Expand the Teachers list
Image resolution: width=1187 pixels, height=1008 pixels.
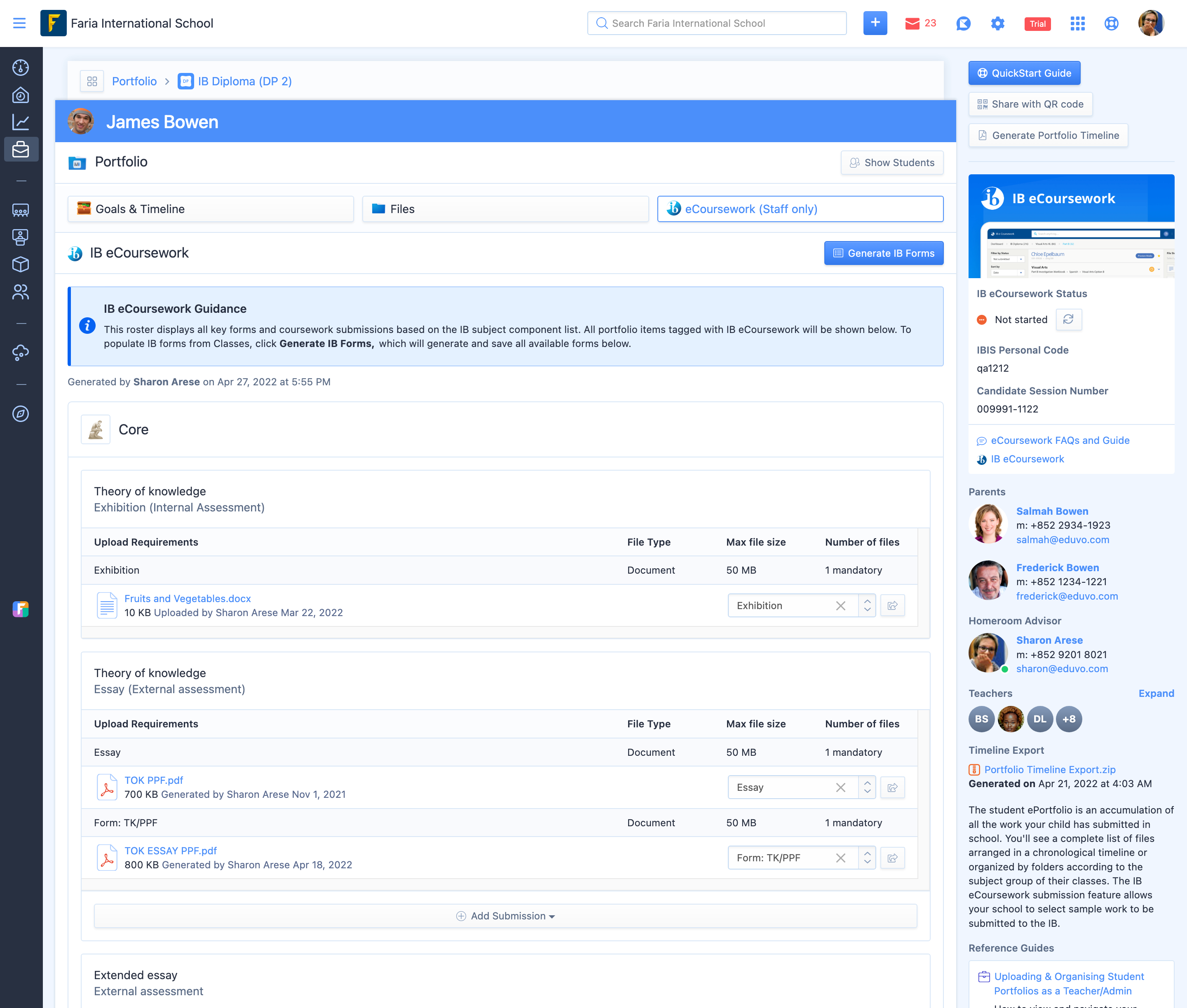click(1156, 693)
